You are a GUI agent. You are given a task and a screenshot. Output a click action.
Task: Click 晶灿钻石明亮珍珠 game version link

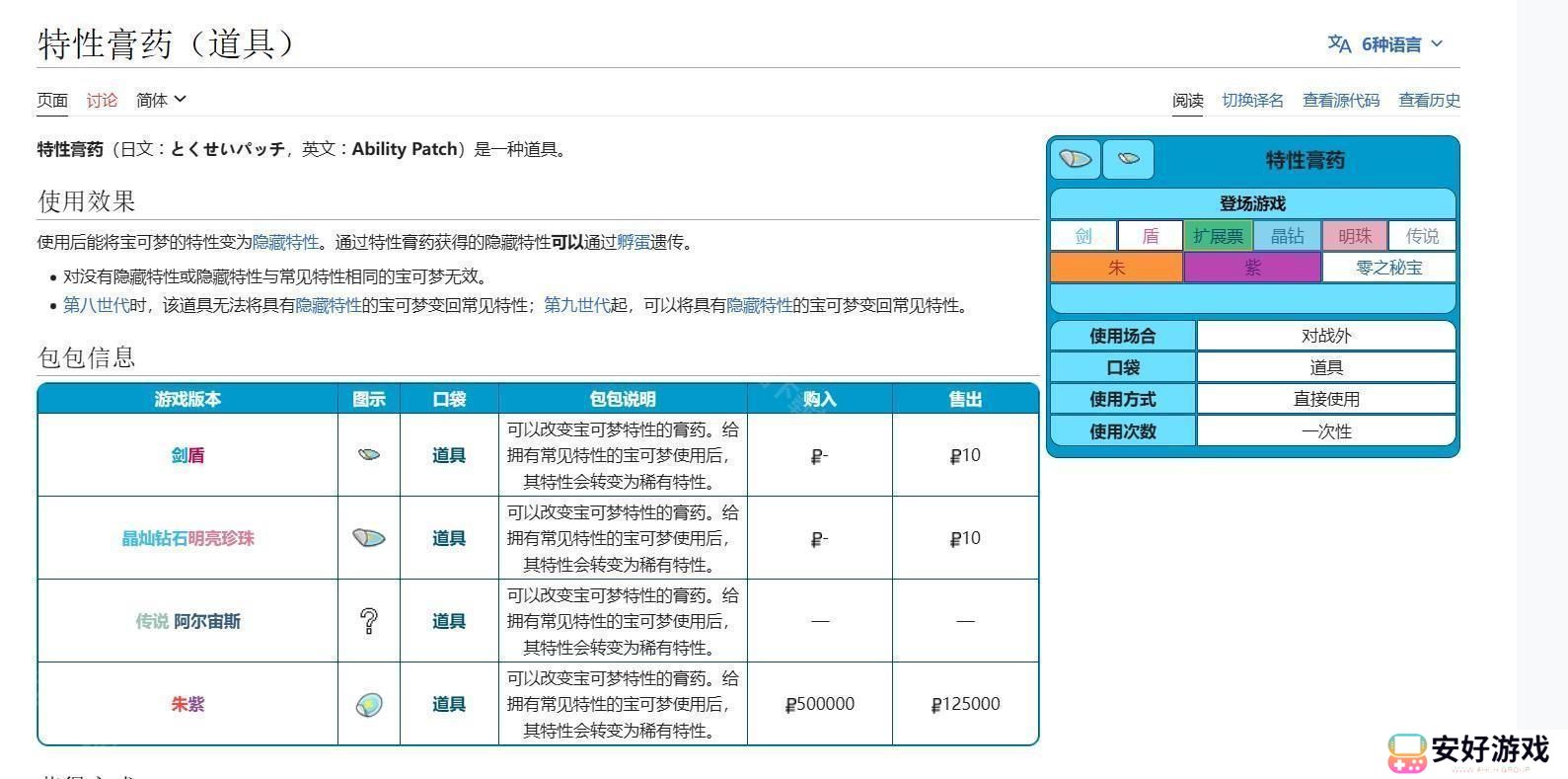[187, 538]
